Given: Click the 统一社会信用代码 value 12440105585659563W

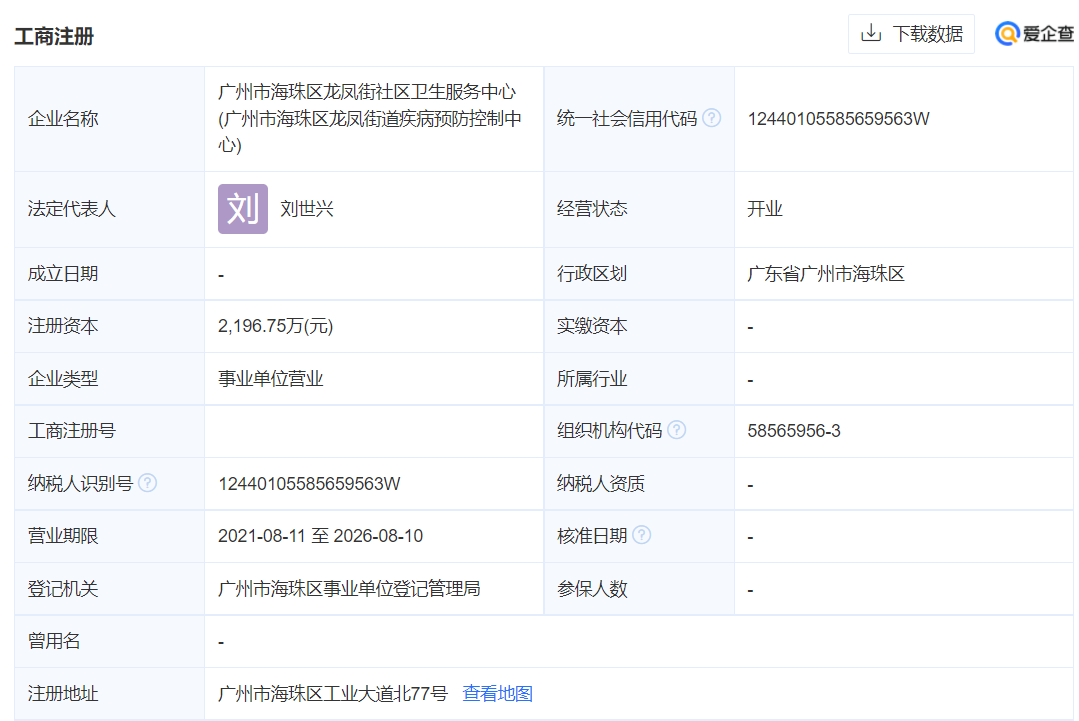Looking at the screenshot, I should pos(838,119).
